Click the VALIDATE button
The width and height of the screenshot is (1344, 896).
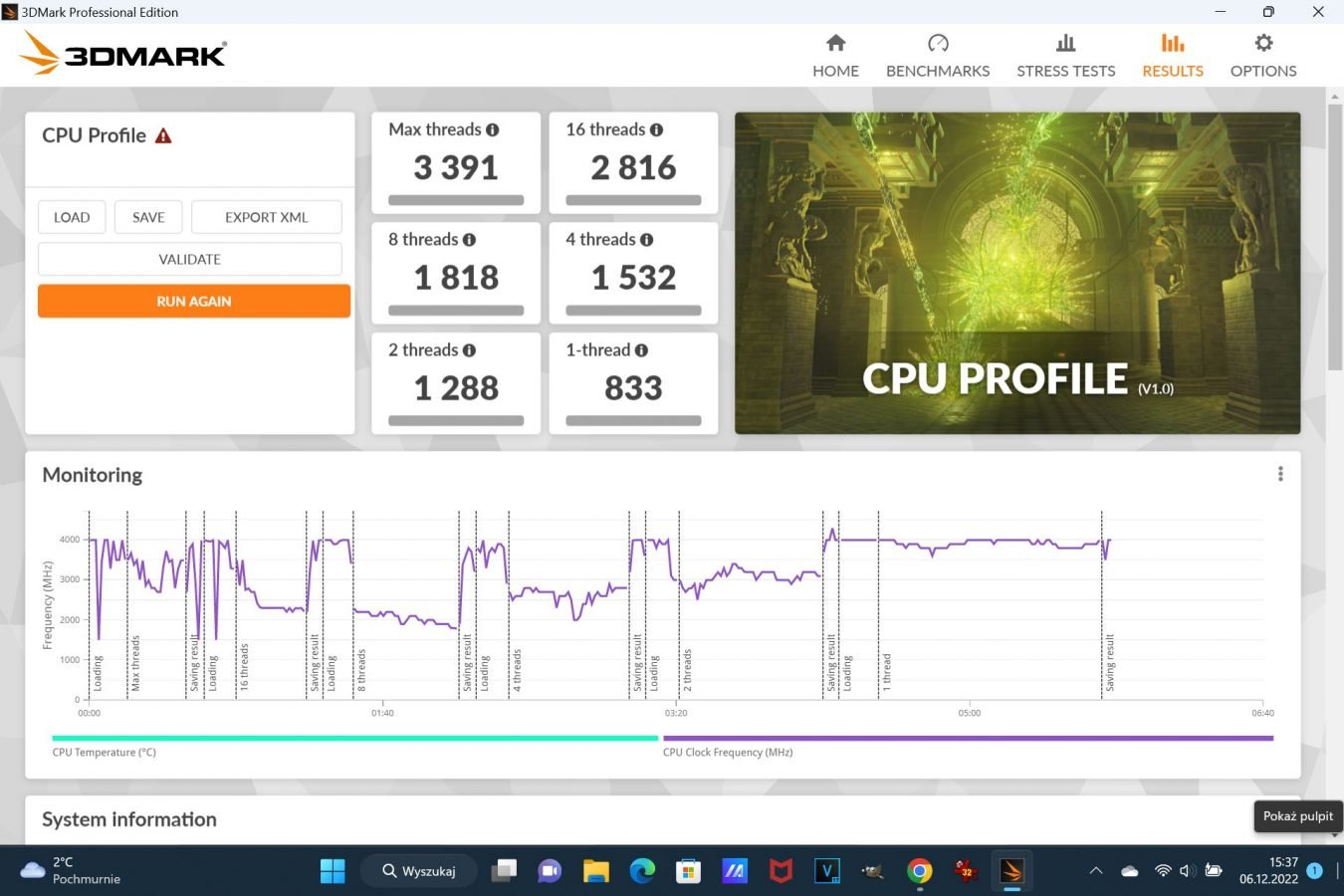coord(189,259)
